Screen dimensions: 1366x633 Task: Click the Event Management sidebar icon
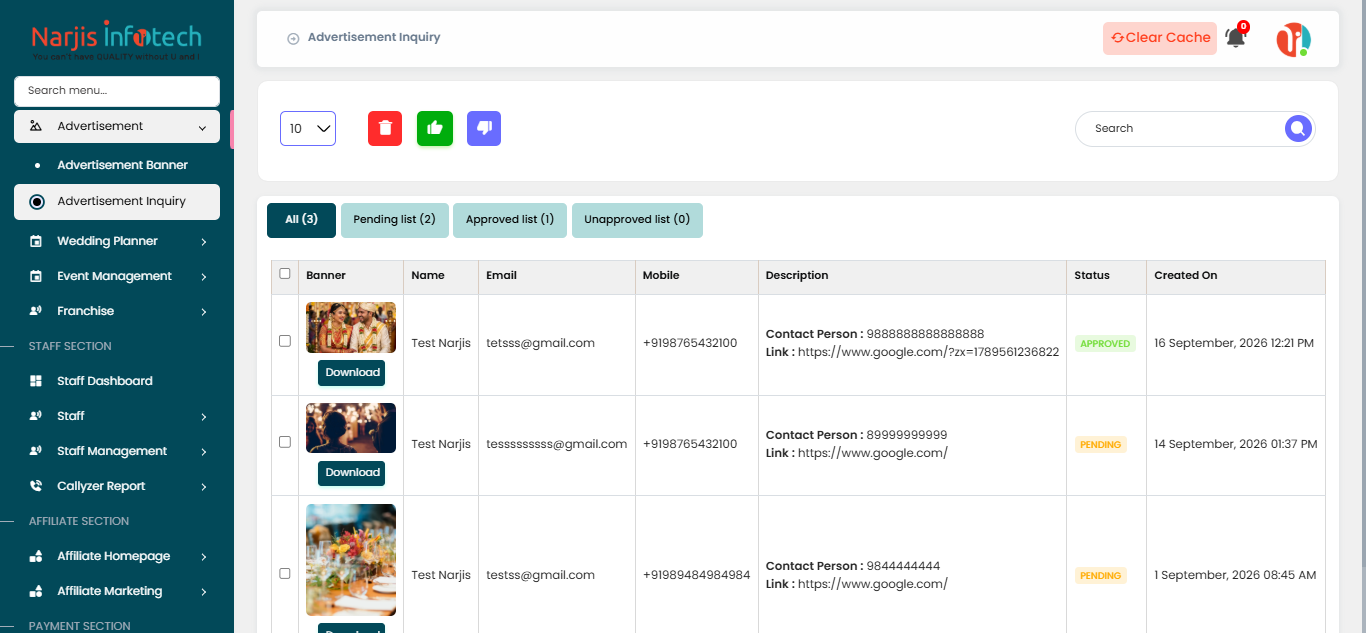point(36,276)
